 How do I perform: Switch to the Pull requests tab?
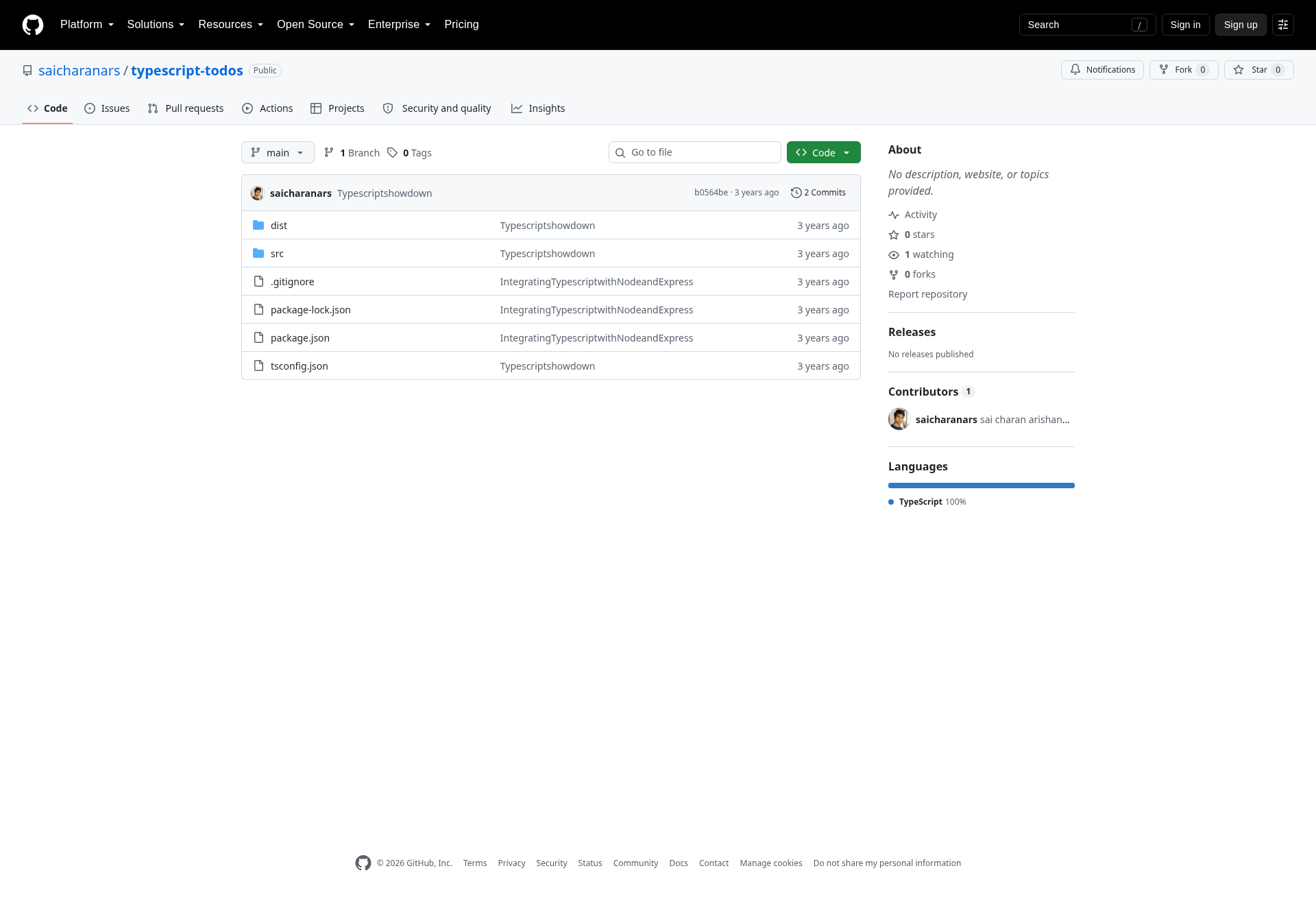click(x=186, y=108)
